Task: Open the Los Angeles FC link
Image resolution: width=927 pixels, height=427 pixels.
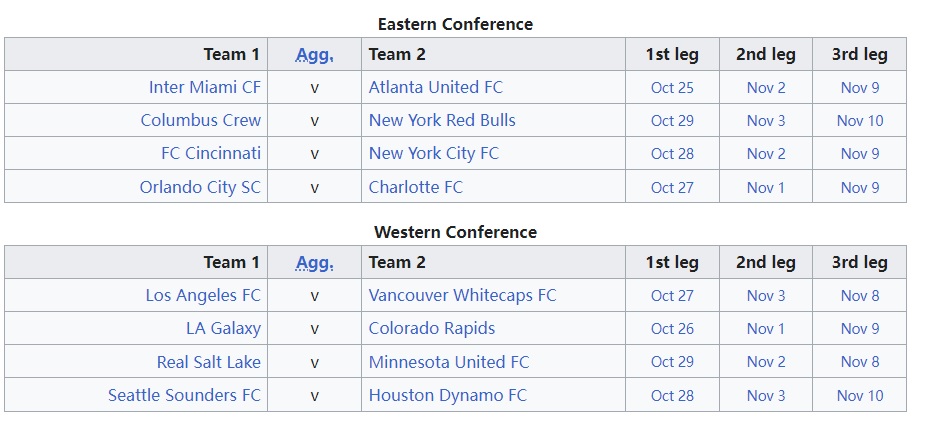Action: click(202, 295)
